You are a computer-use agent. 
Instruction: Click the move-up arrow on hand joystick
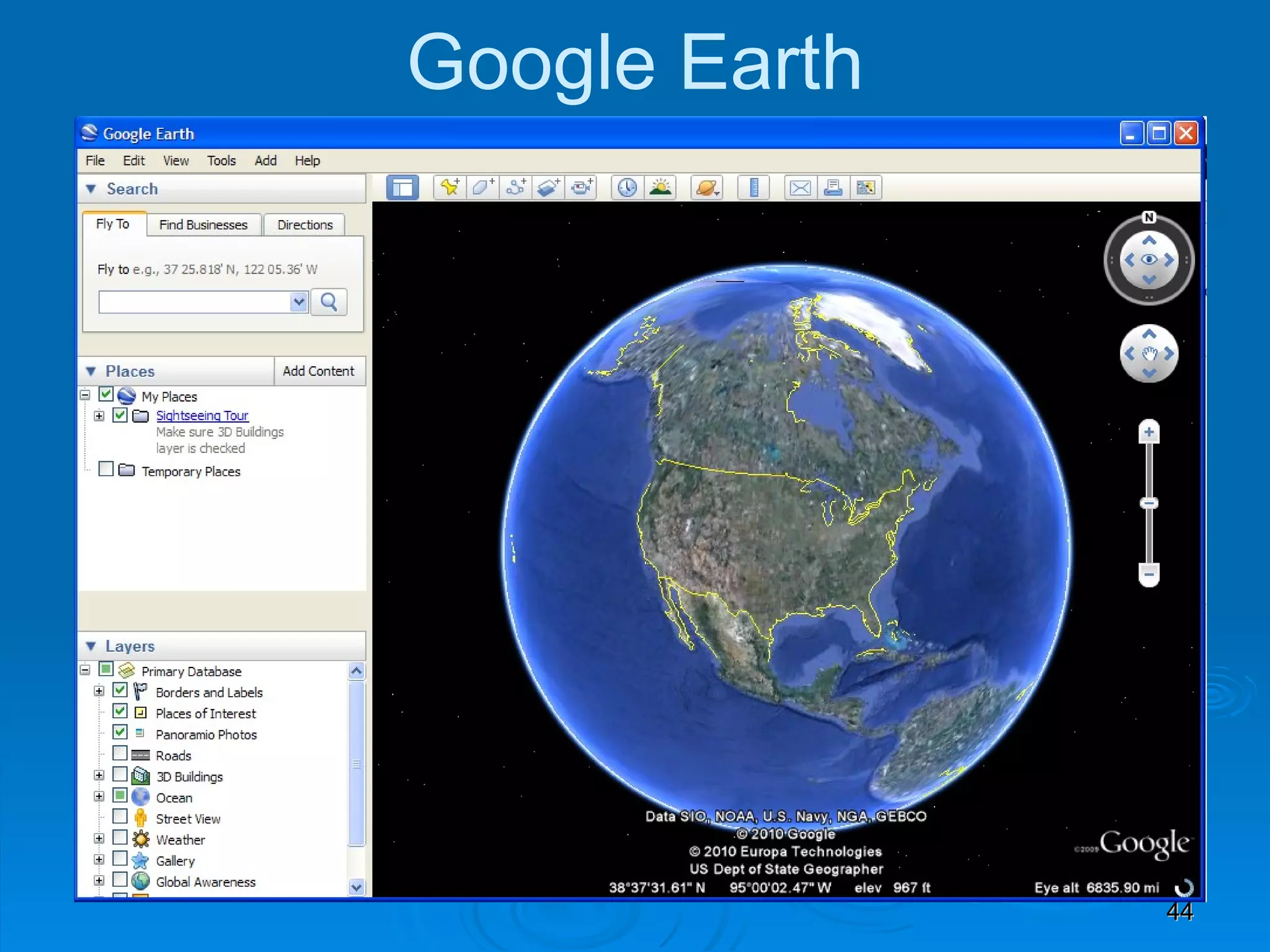click(x=1149, y=334)
